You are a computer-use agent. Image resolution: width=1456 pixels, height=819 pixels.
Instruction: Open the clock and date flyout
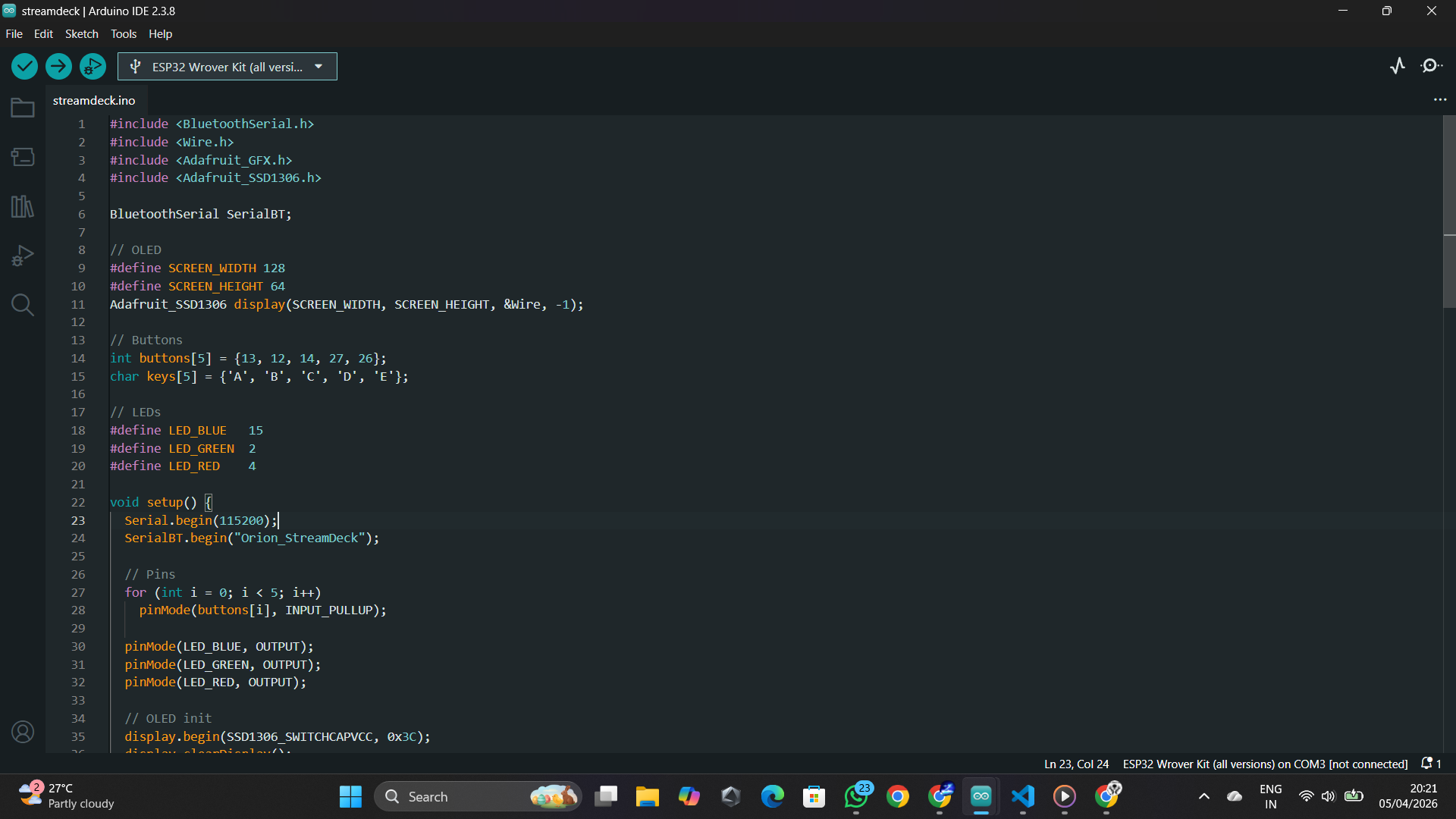tap(1408, 795)
